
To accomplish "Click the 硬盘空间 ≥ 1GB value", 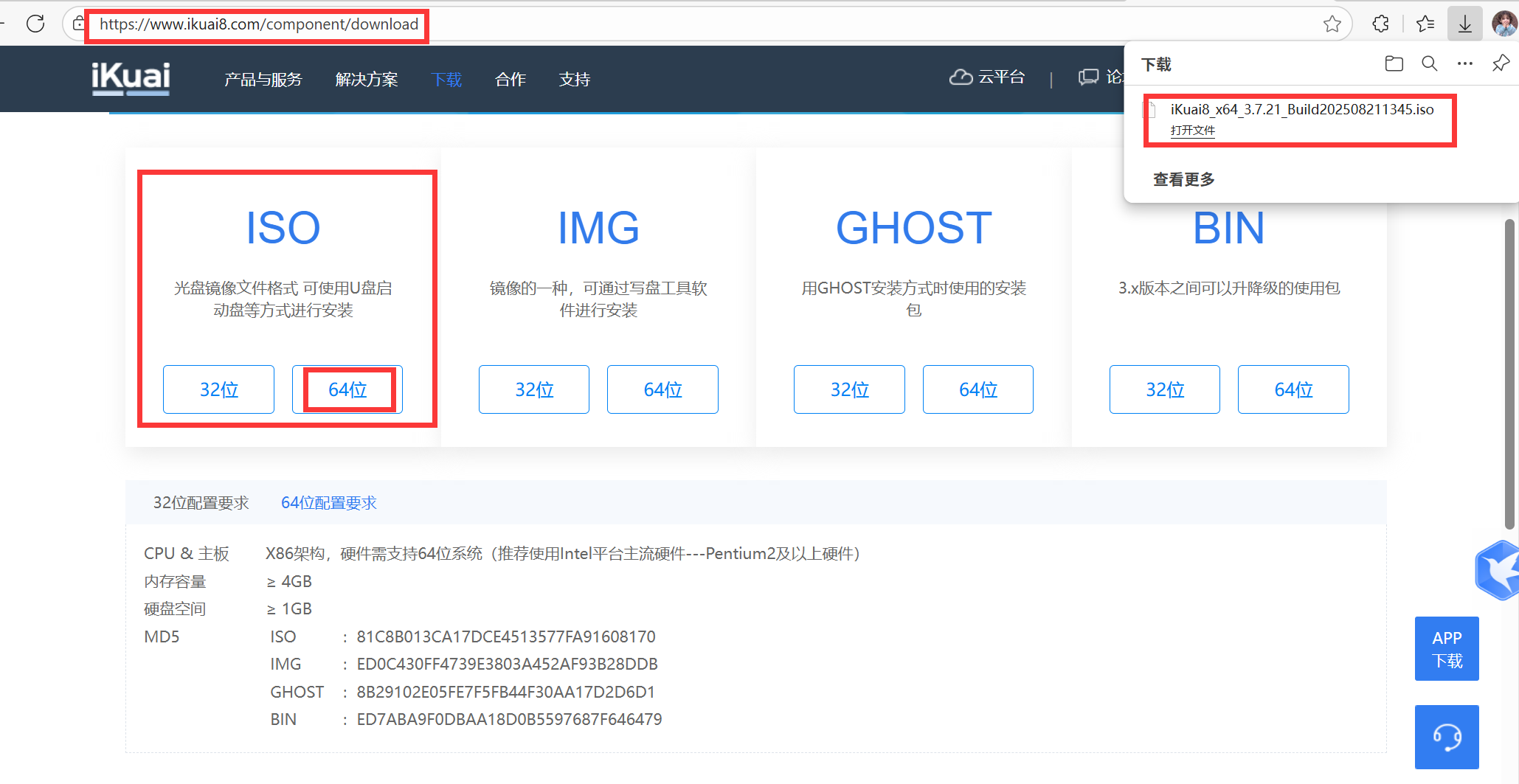I will pos(289,608).
